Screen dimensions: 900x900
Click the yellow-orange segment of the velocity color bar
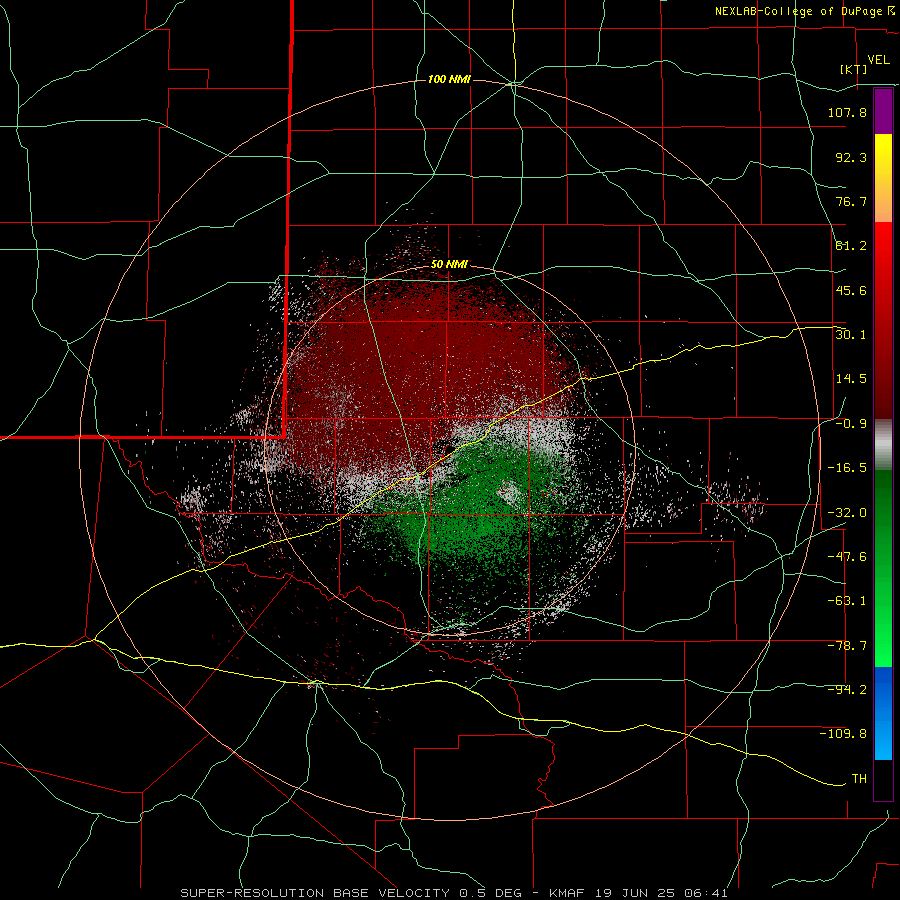click(883, 178)
